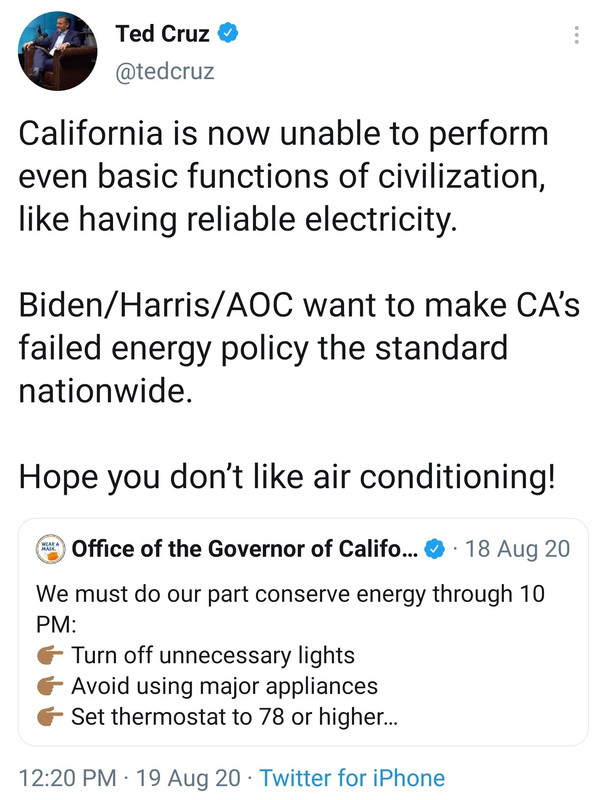Open the @tedcruz handle link
This screenshot has width=606, height=800.
click(165, 72)
